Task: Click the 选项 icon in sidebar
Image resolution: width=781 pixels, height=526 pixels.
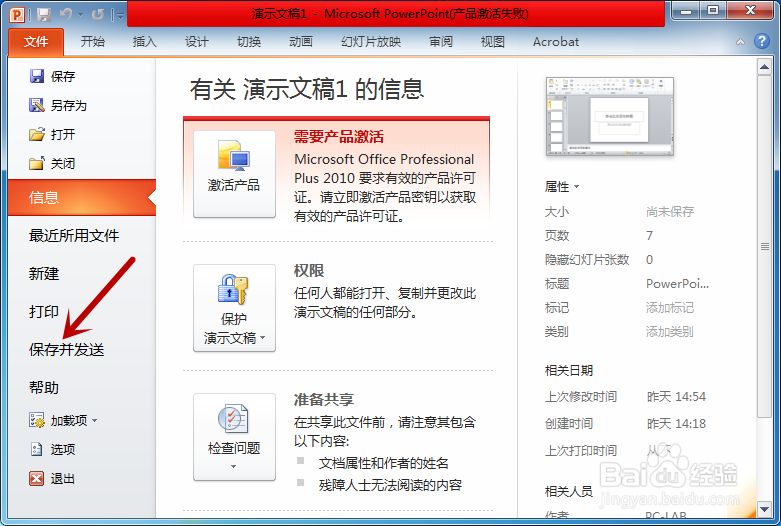Action: tap(37, 449)
